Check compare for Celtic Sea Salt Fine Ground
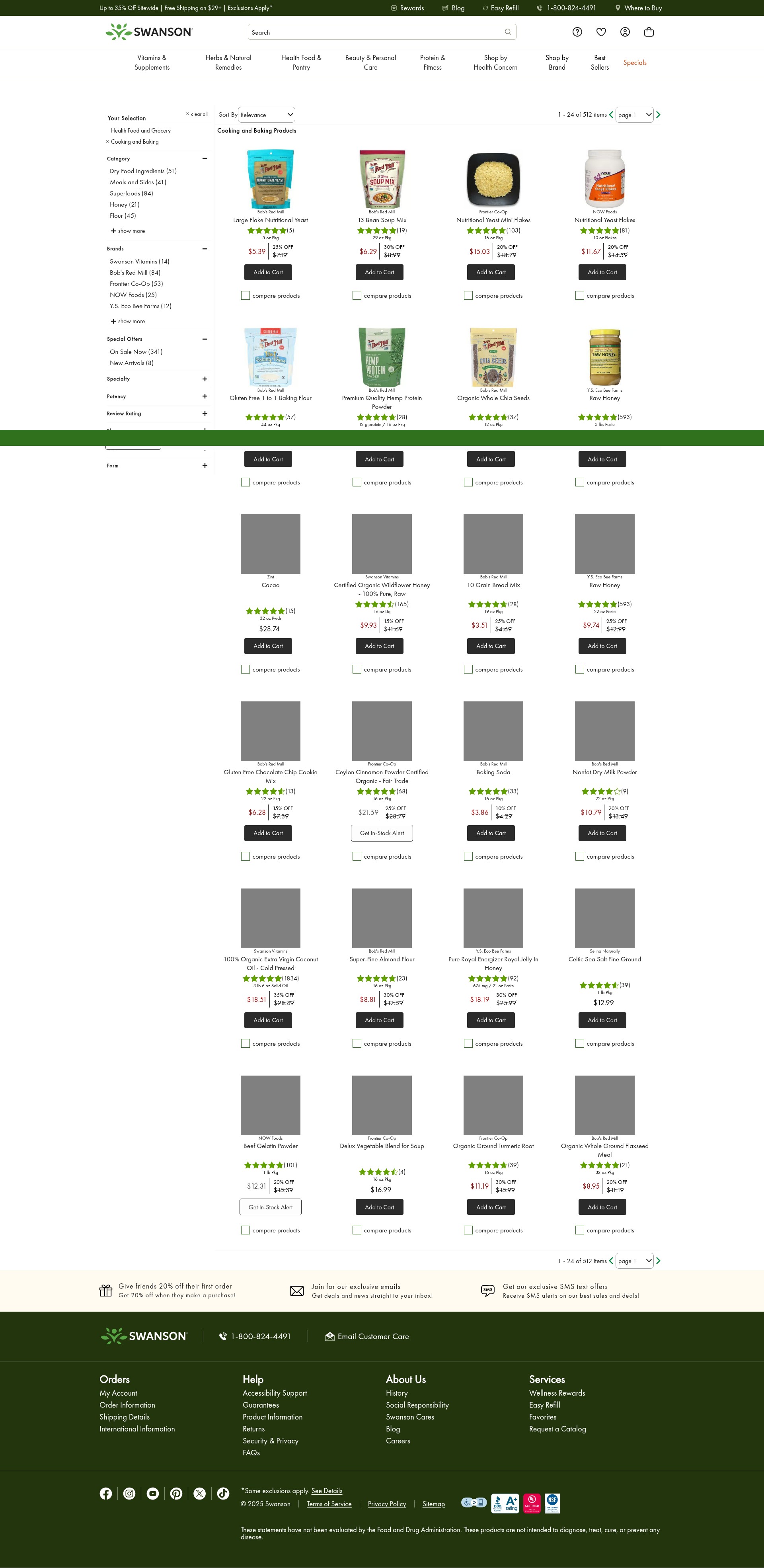 580,1043
